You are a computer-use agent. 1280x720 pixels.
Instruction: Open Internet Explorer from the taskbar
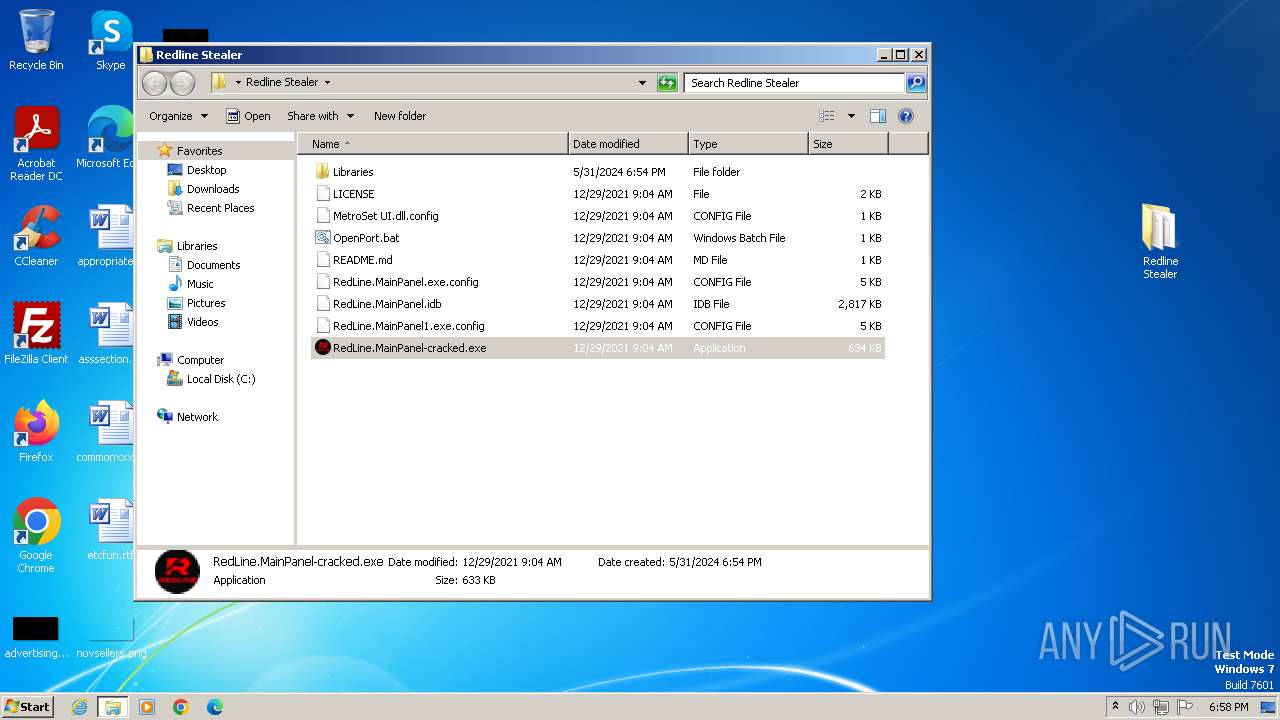coord(79,707)
